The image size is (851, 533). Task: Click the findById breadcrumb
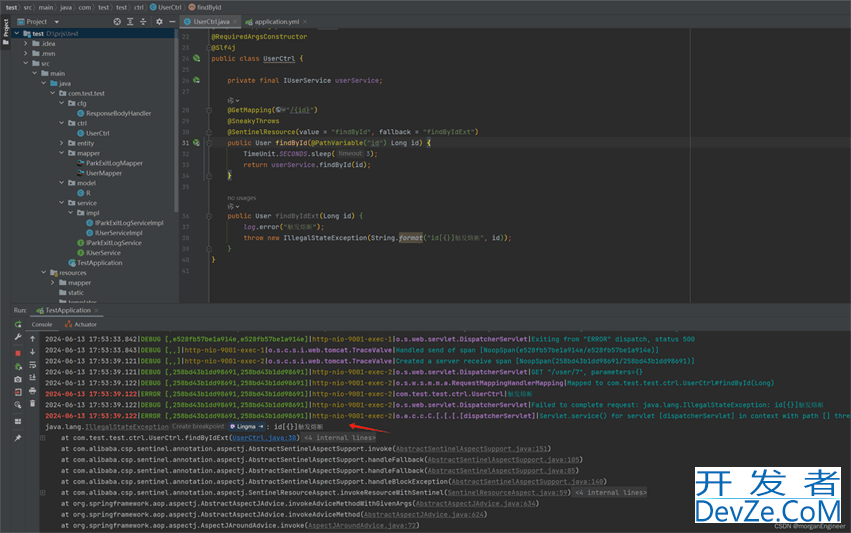[x=205, y=7]
